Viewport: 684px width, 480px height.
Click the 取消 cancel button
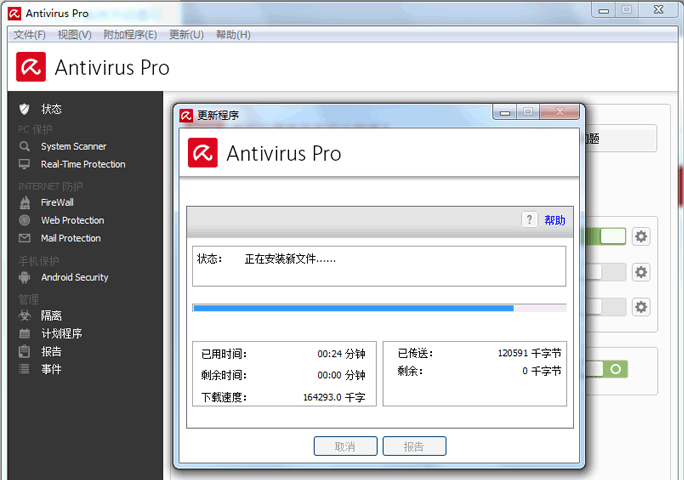point(345,446)
